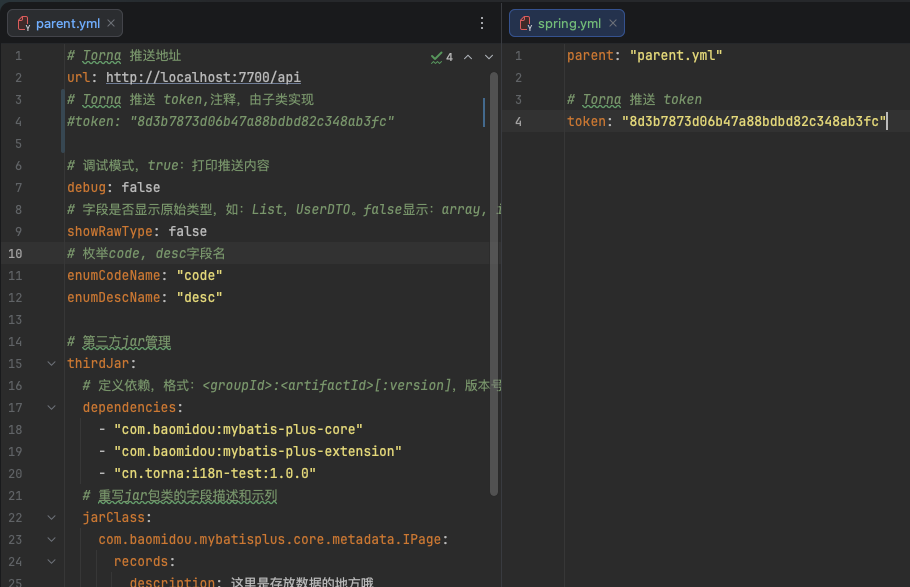910x587 pixels.
Task: Switch to the parent.yml tab
Action: tap(66, 24)
